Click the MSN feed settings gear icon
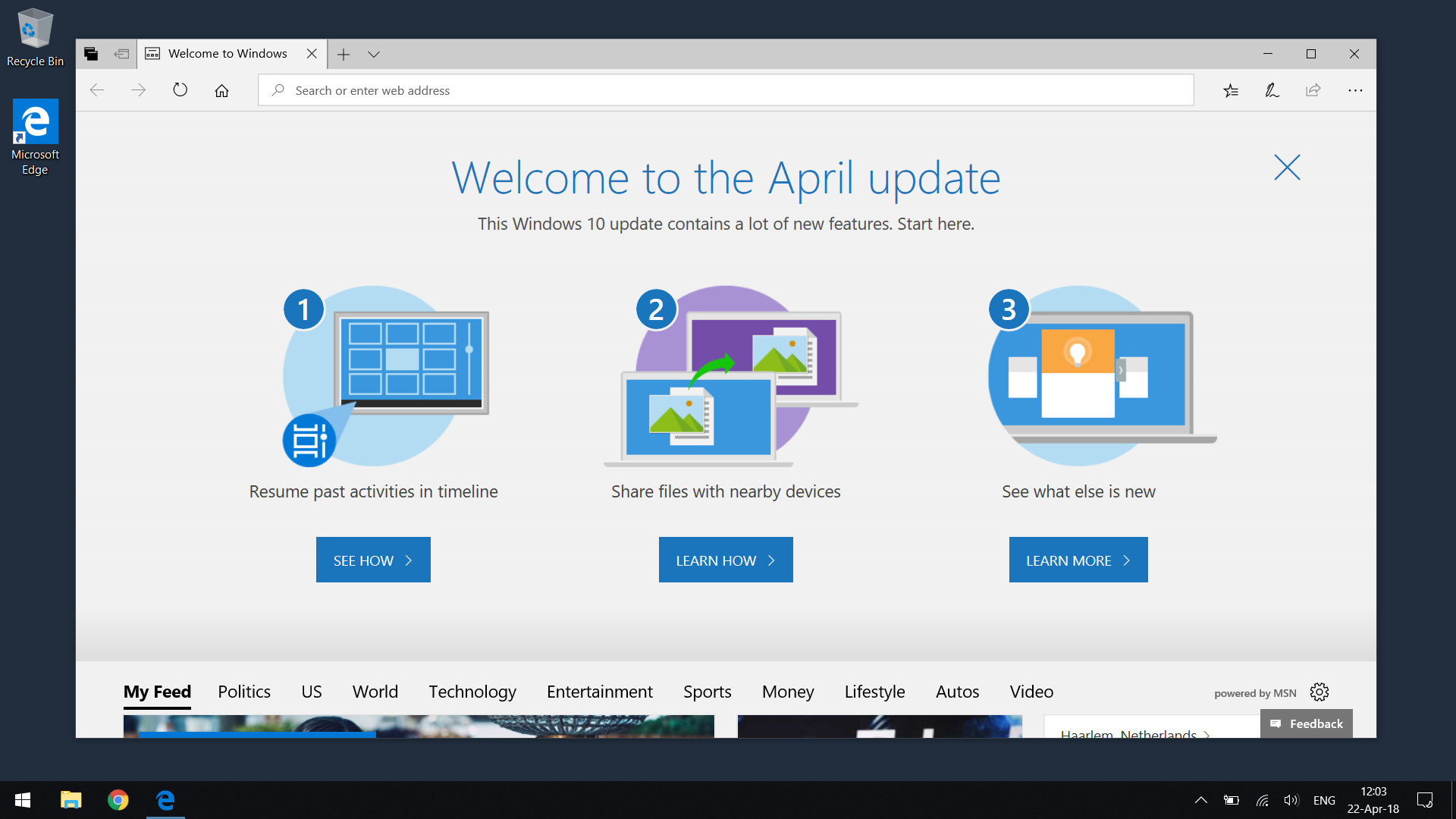This screenshot has height=819, width=1456. (x=1320, y=691)
